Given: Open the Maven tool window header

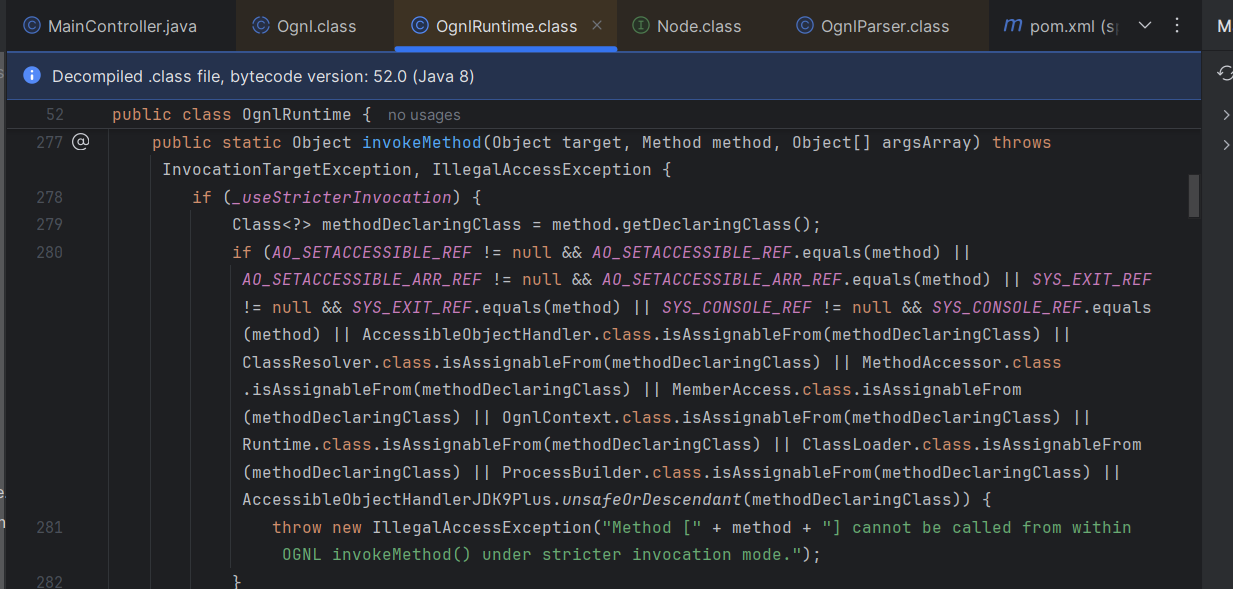Looking at the screenshot, I should [x=1224, y=26].
